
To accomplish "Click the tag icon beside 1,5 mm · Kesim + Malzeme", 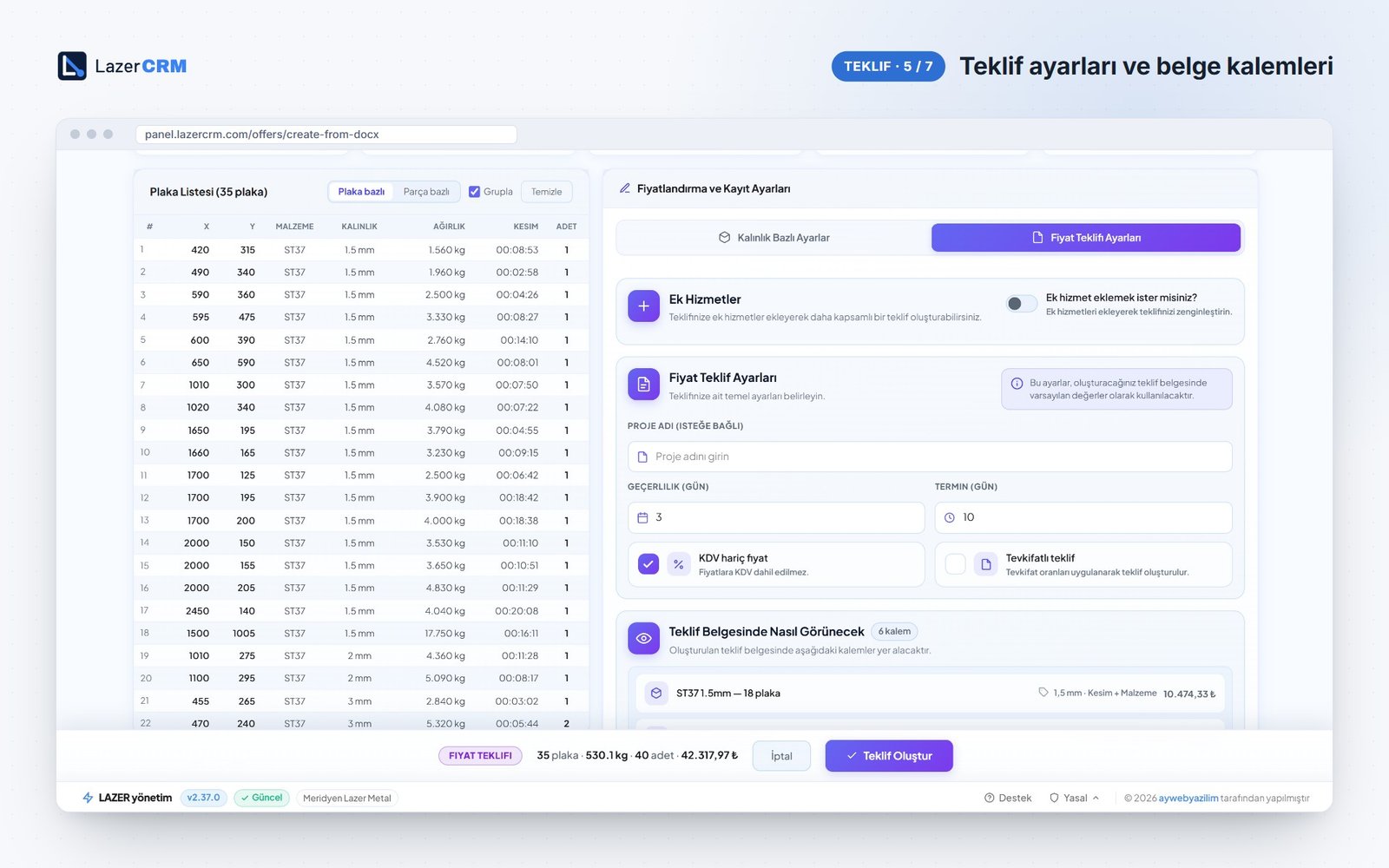I will (x=1043, y=693).
